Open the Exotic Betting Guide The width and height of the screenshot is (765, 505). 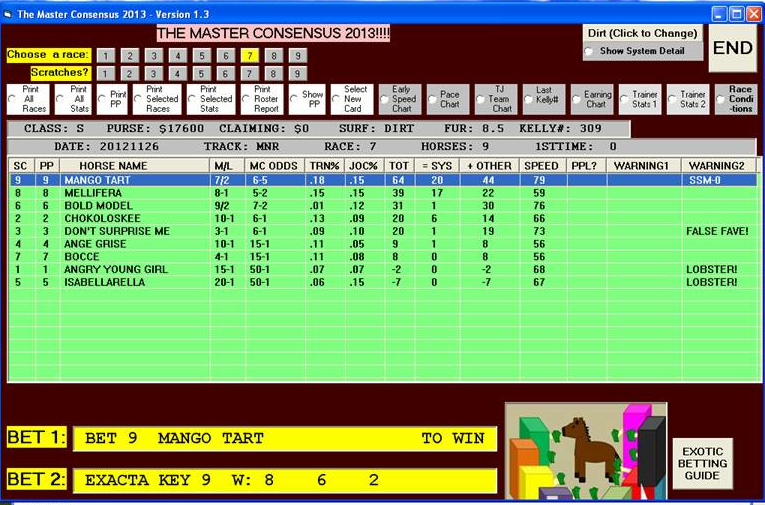coord(701,461)
